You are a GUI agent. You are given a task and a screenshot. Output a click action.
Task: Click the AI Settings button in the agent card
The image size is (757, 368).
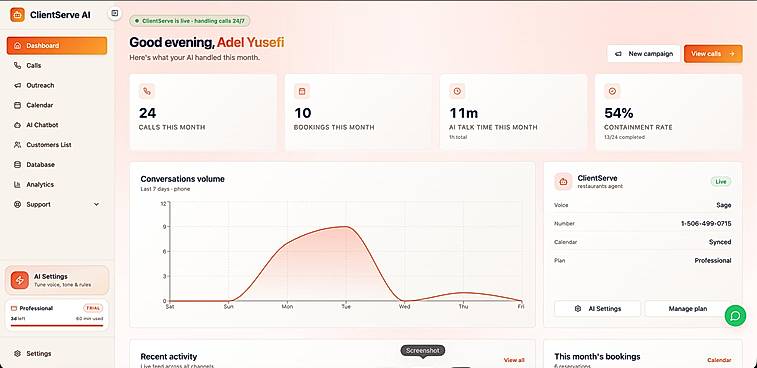(598, 309)
